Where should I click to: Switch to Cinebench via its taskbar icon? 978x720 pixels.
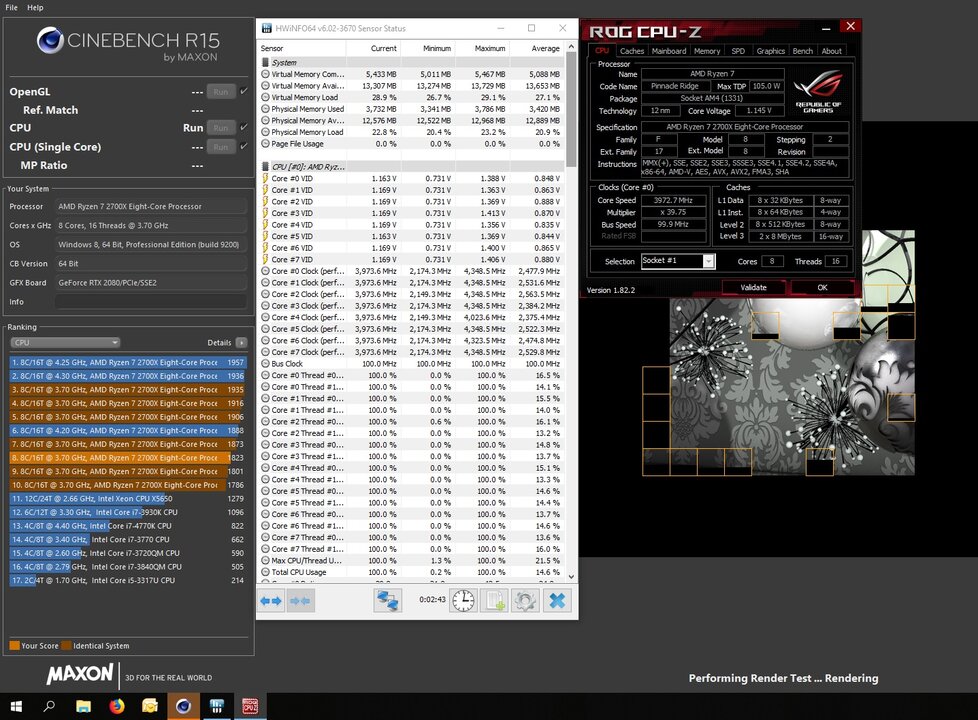click(x=183, y=706)
